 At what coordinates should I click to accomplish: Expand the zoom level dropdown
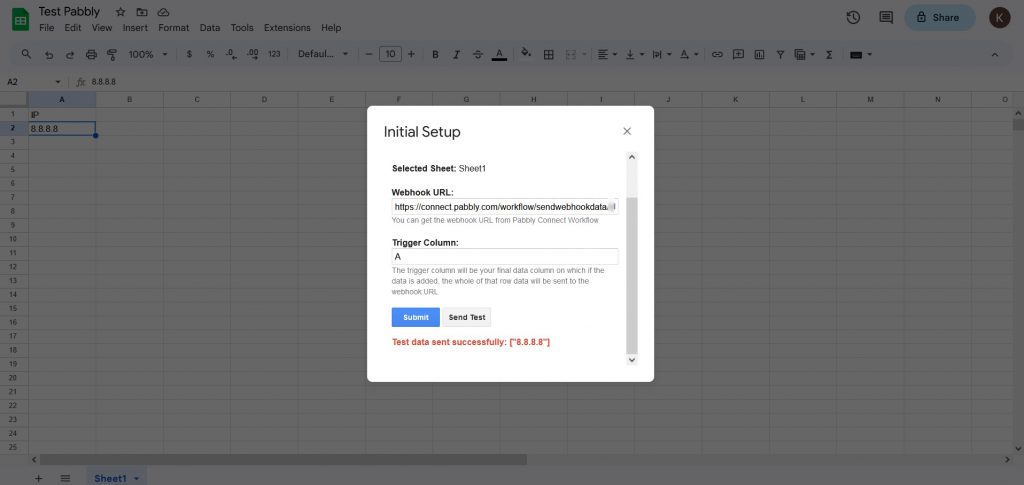tap(147, 54)
